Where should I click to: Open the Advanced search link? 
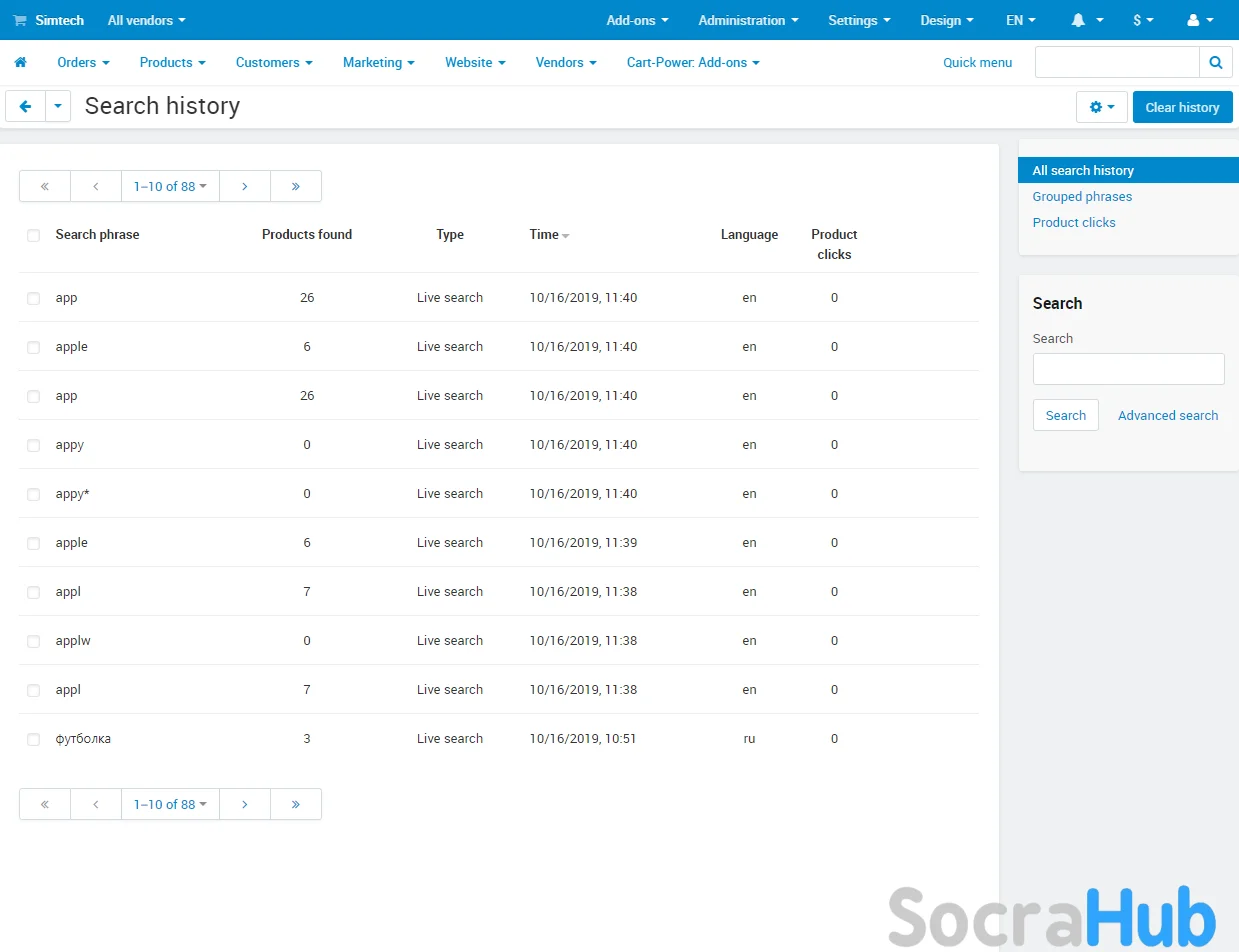(x=1167, y=415)
